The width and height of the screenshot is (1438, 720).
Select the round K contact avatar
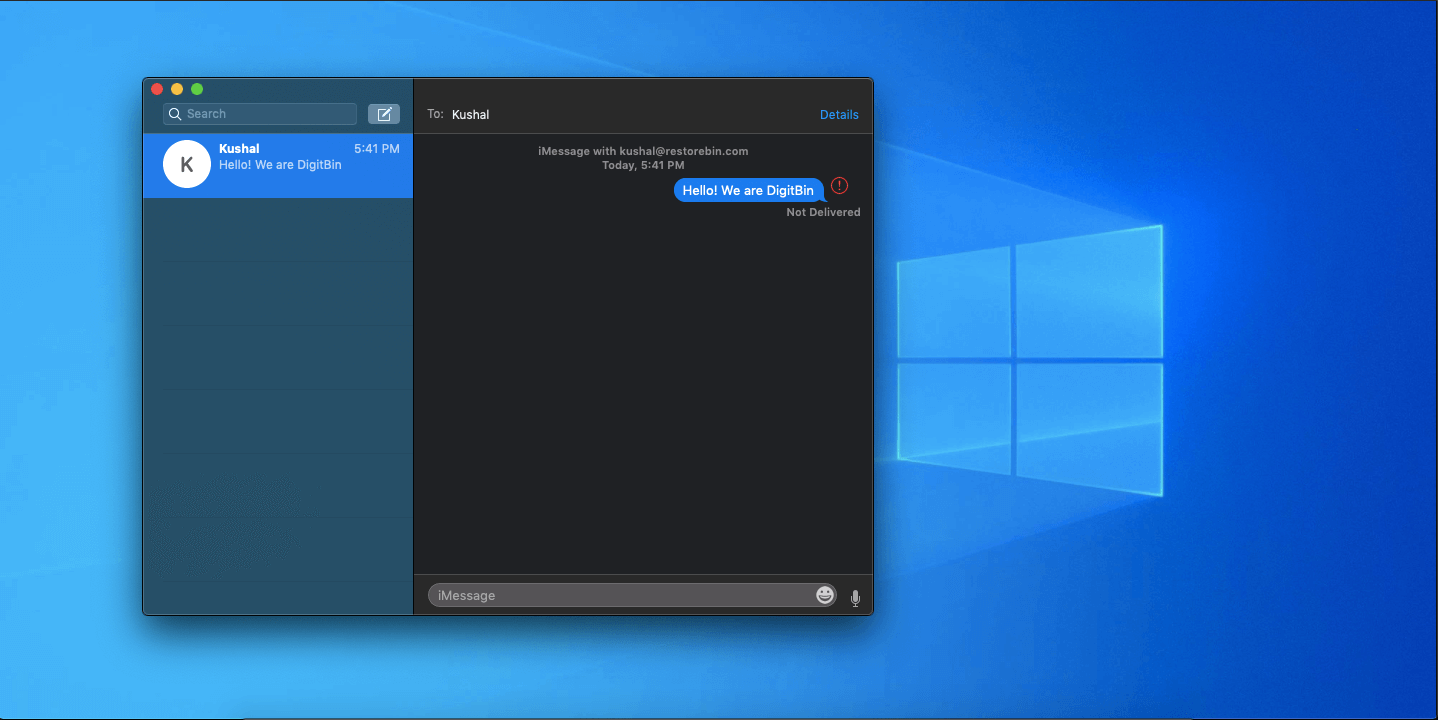click(x=187, y=164)
